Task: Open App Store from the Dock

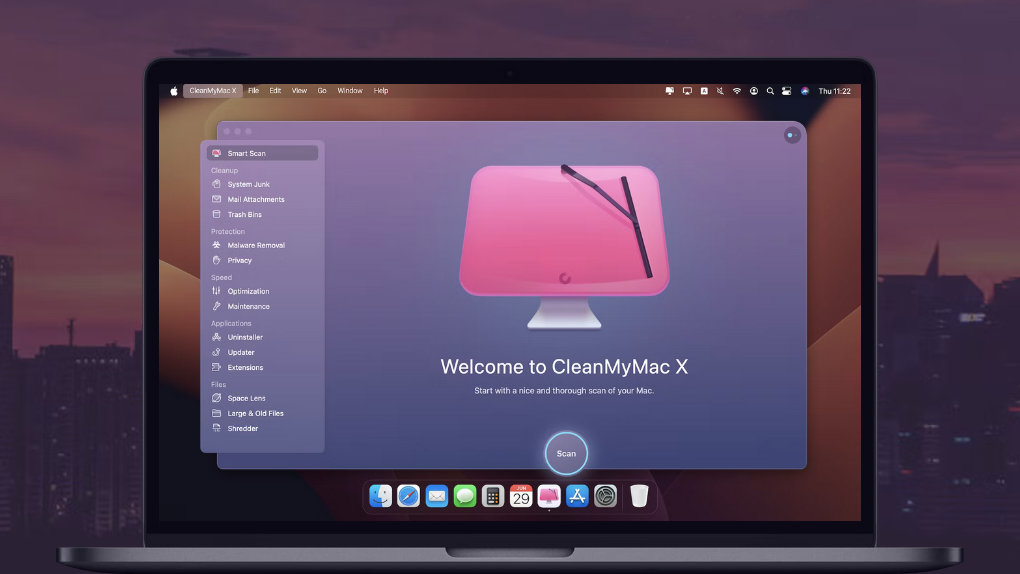Action: tap(577, 496)
